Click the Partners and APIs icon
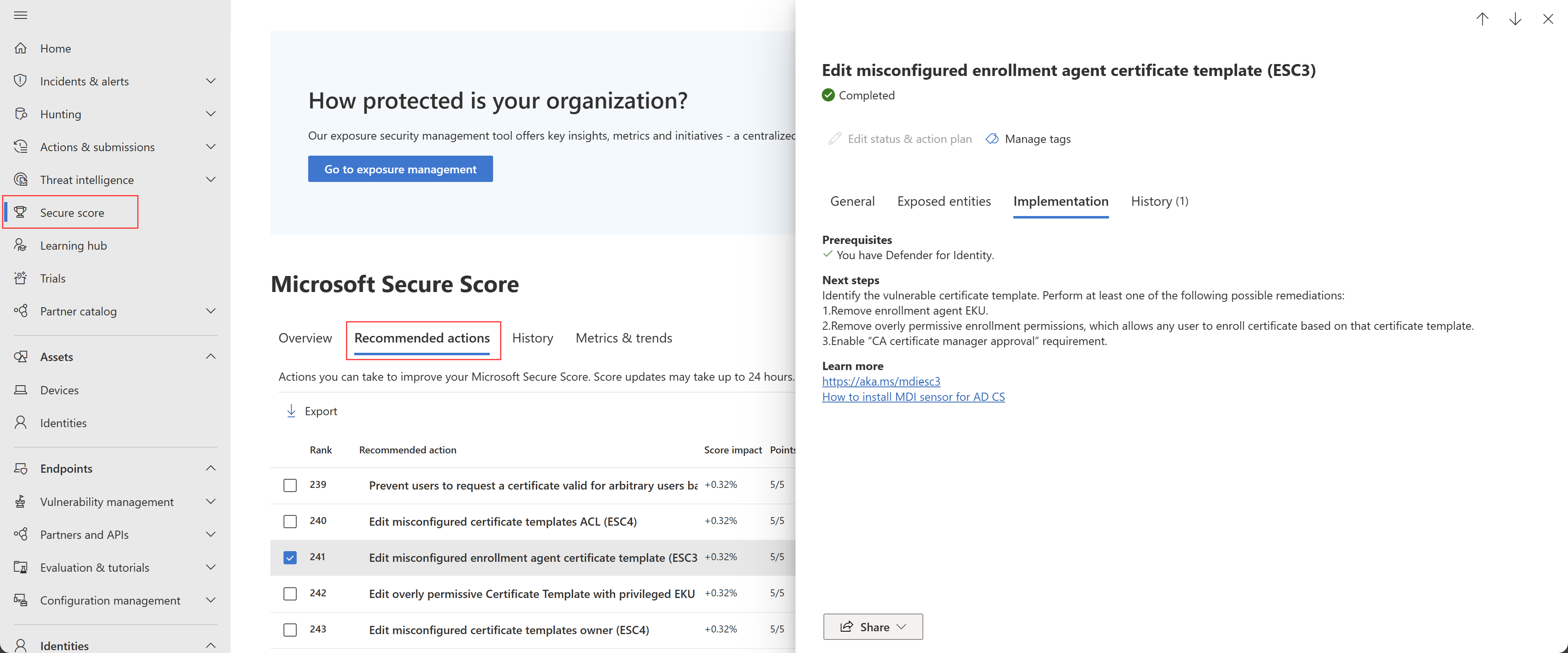The image size is (1568, 653). click(21, 534)
